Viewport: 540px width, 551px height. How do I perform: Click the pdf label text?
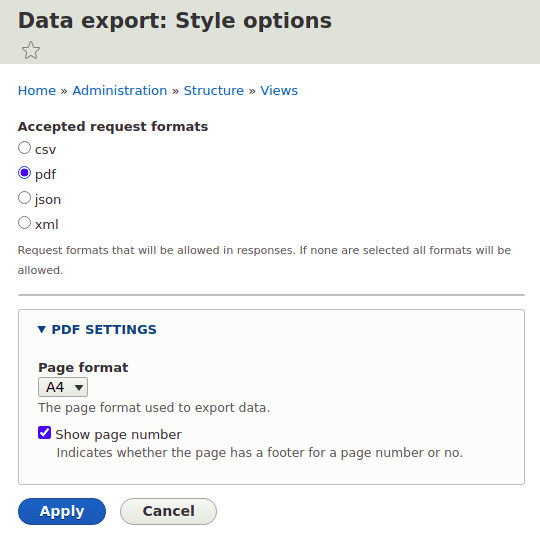coord(45,175)
